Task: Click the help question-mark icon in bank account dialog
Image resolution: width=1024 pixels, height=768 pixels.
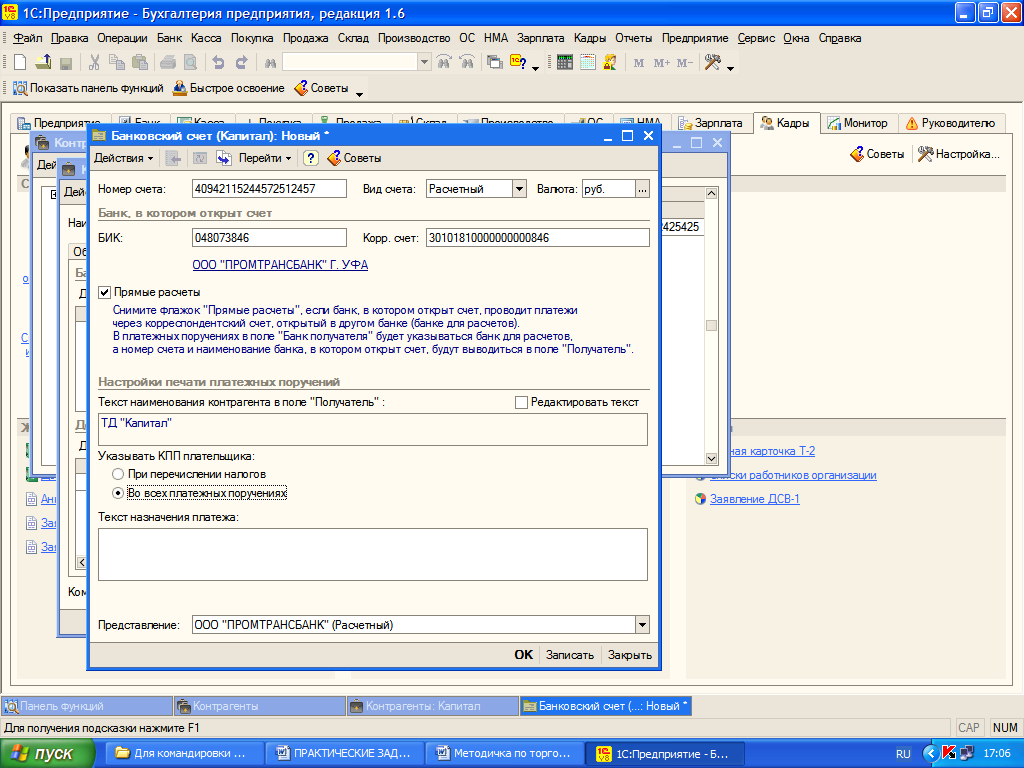Action: 311,158
